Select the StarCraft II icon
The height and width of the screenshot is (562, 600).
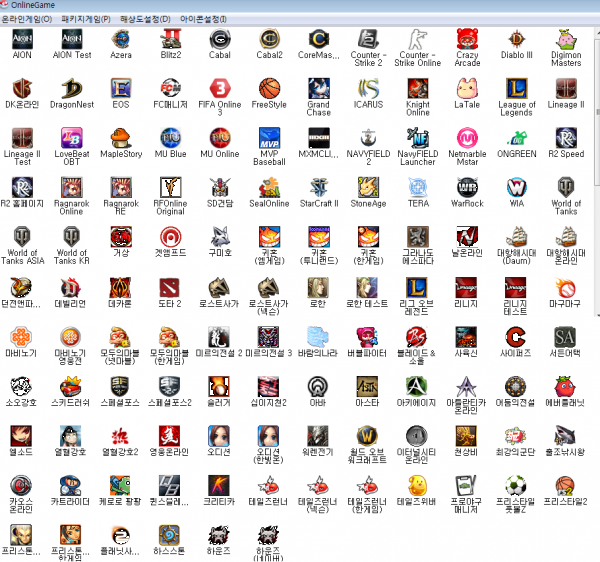point(319,187)
